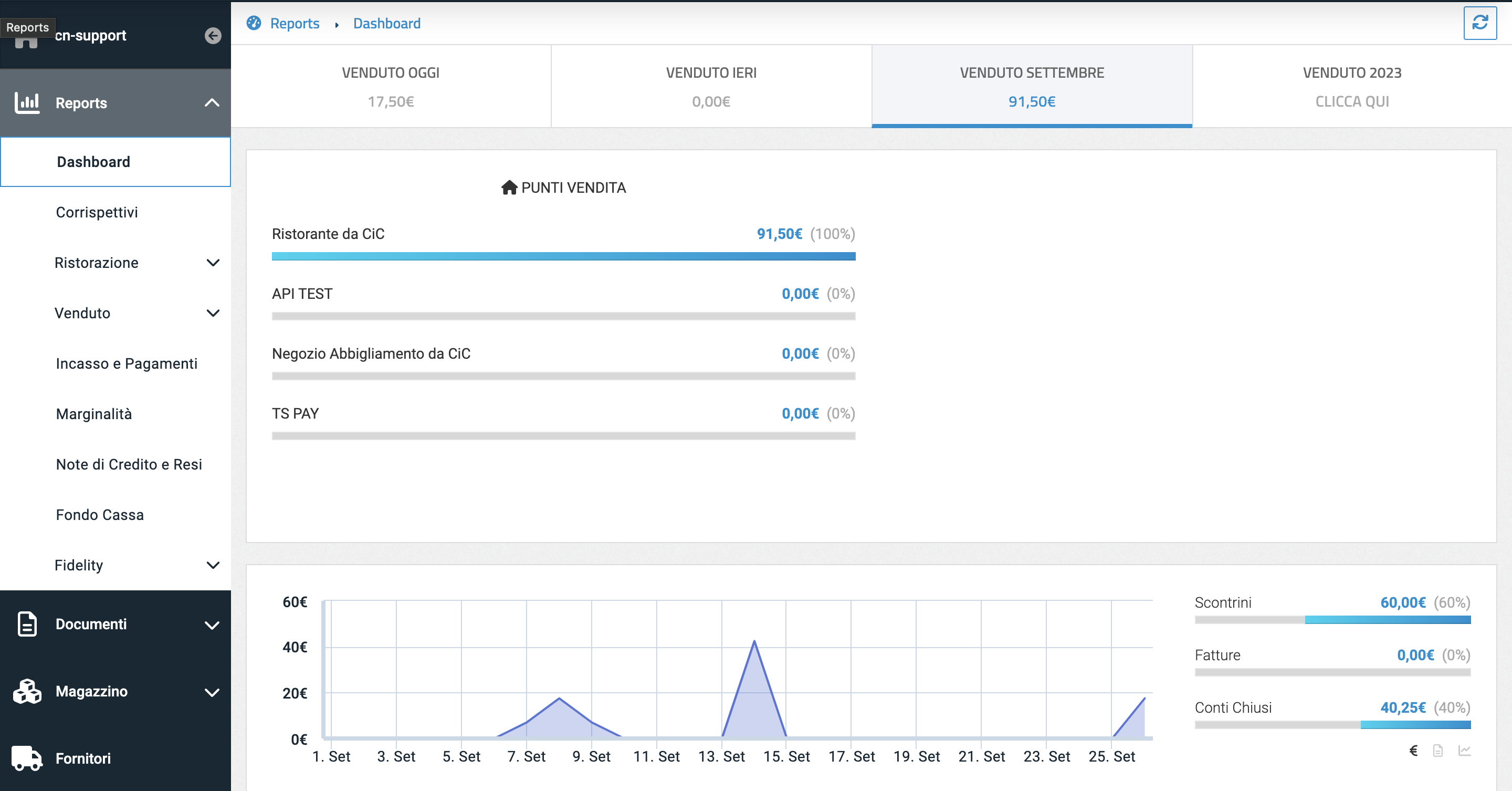Click the breadcrumb dashboard gauge icon
This screenshot has height=791, width=1512.
254,23
